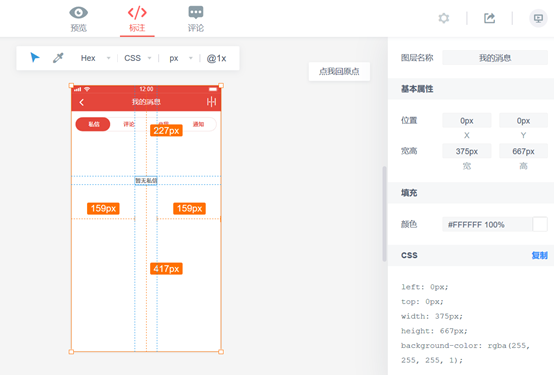Select the 私信 pill tab in mockup
This screenshot has width=554, height=375.
[93, 124]
